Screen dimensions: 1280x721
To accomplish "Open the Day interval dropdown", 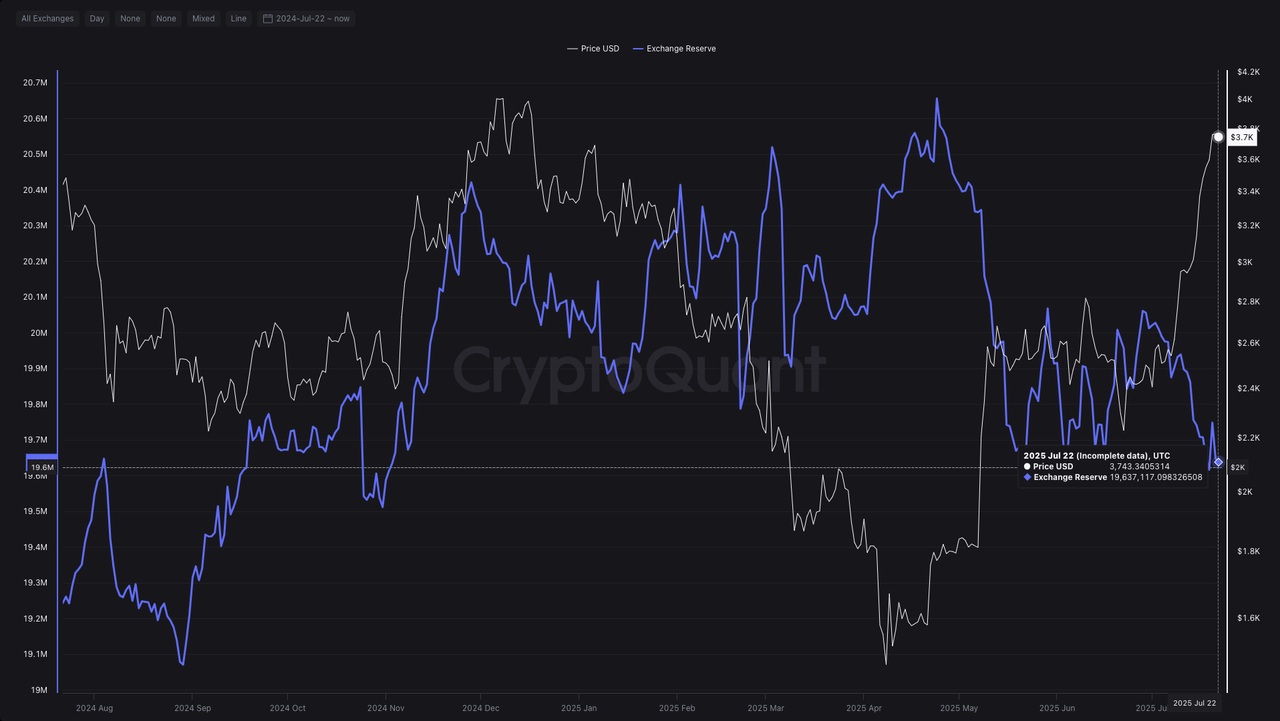I will point(97,18).
